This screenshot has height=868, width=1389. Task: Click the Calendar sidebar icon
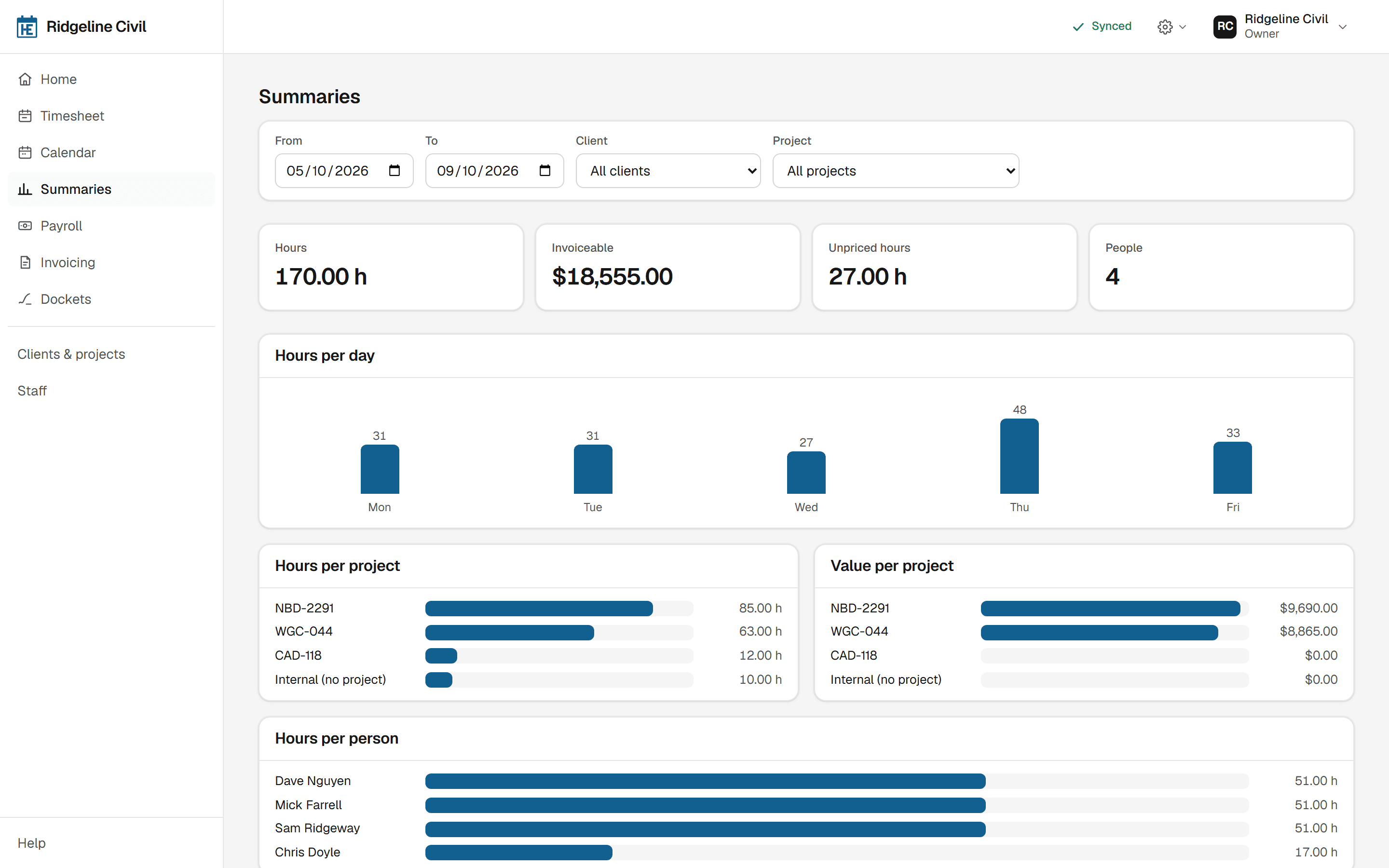click(25, 153)
